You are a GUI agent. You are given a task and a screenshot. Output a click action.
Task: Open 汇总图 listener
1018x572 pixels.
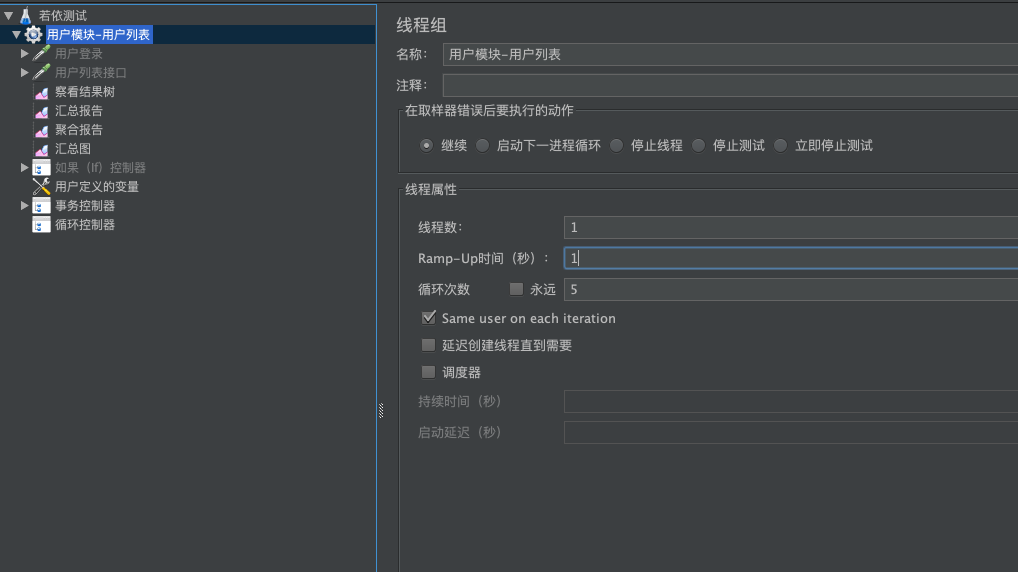click(73, 149)
